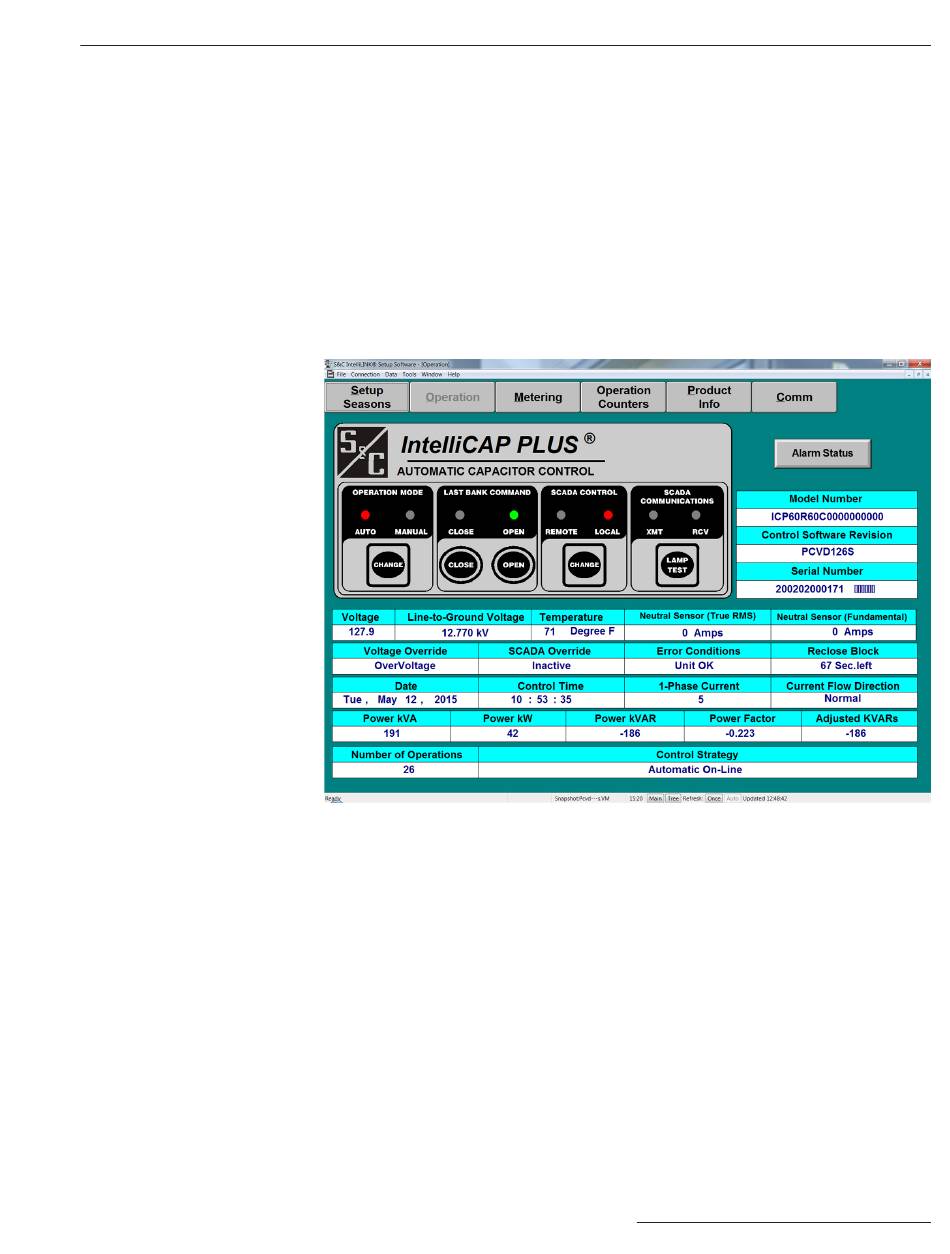This screenshot has height=1254, width=950.
Task: Click the Power kVA value 191
Action: point(391,733)
